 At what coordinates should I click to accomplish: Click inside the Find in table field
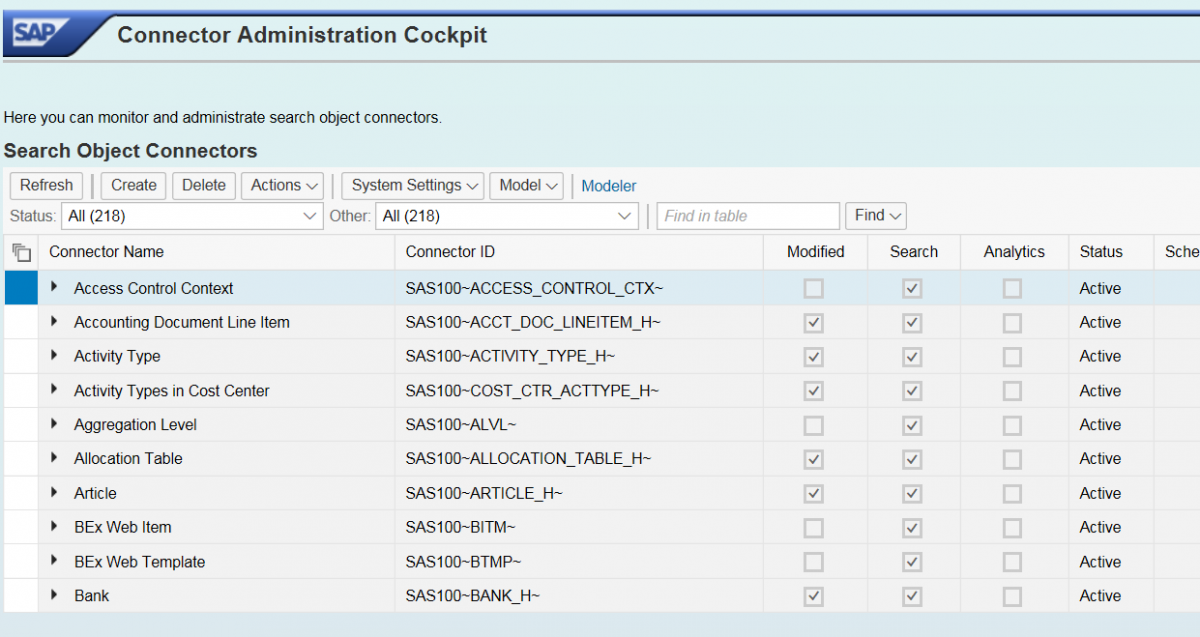click(747, 215)
